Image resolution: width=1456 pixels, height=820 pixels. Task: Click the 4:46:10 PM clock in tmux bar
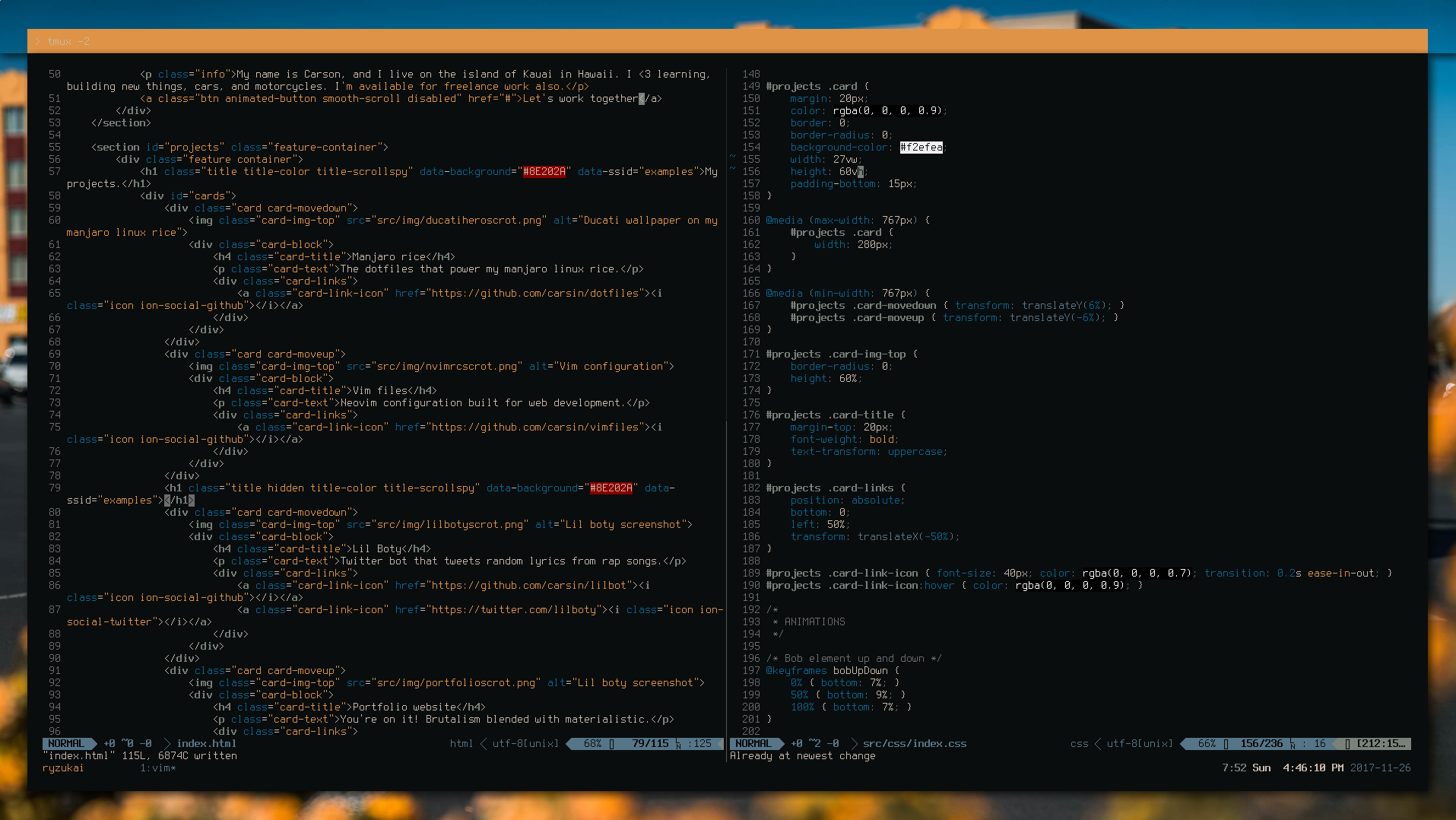coord(1313,768)
